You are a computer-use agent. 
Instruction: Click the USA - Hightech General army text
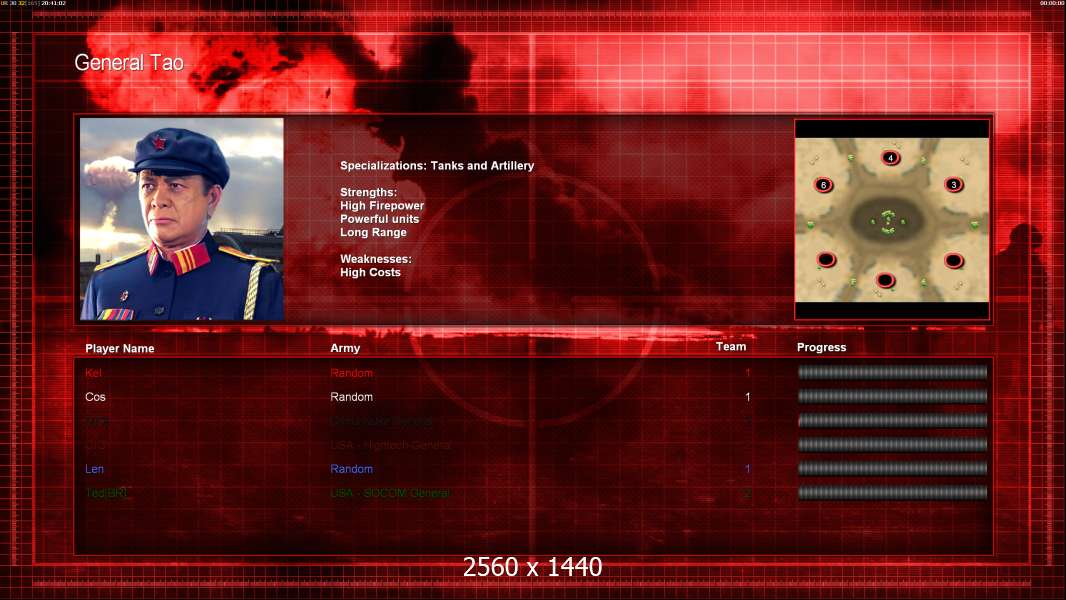390,445
